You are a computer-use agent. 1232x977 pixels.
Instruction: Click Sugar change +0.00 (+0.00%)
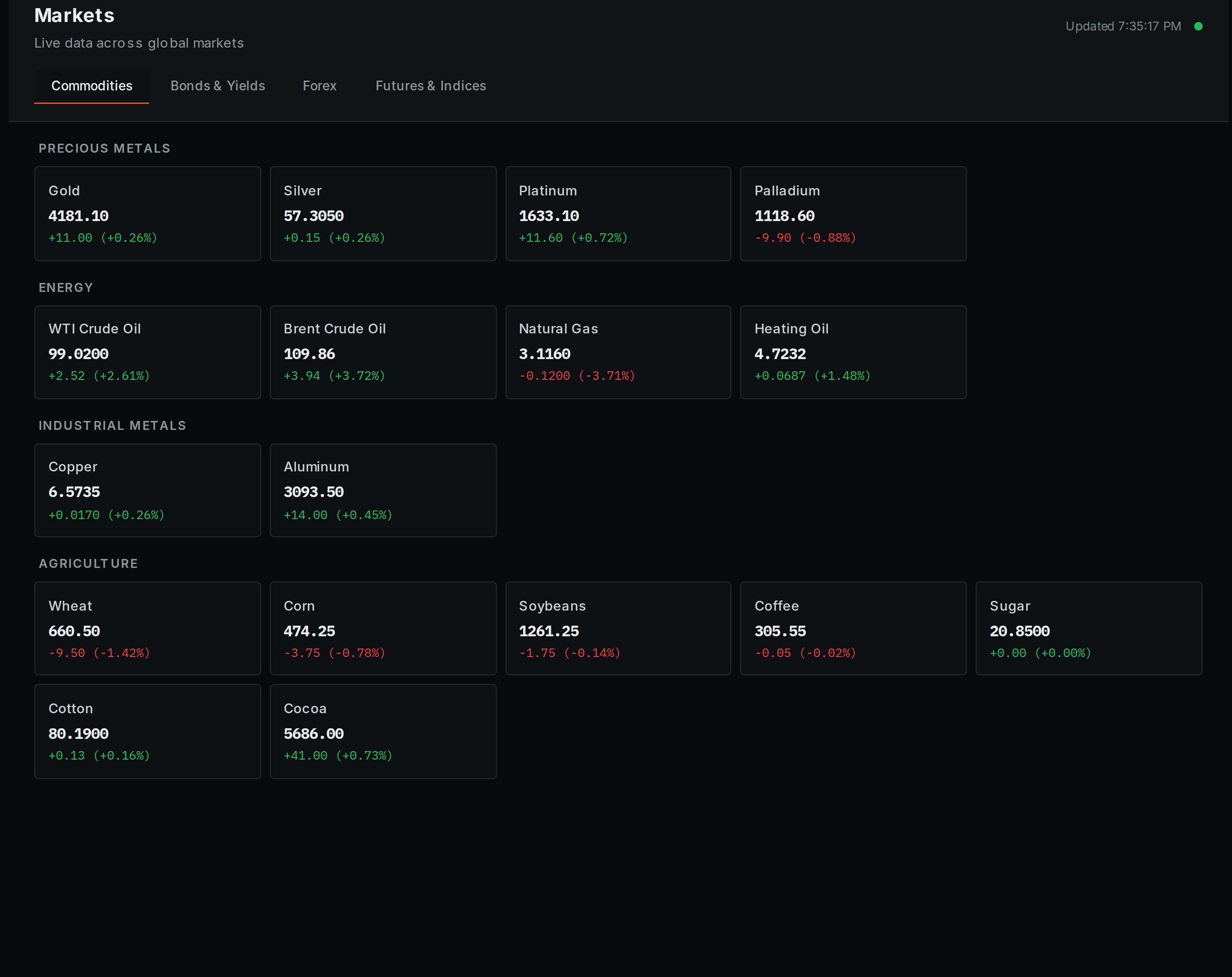1041,653
